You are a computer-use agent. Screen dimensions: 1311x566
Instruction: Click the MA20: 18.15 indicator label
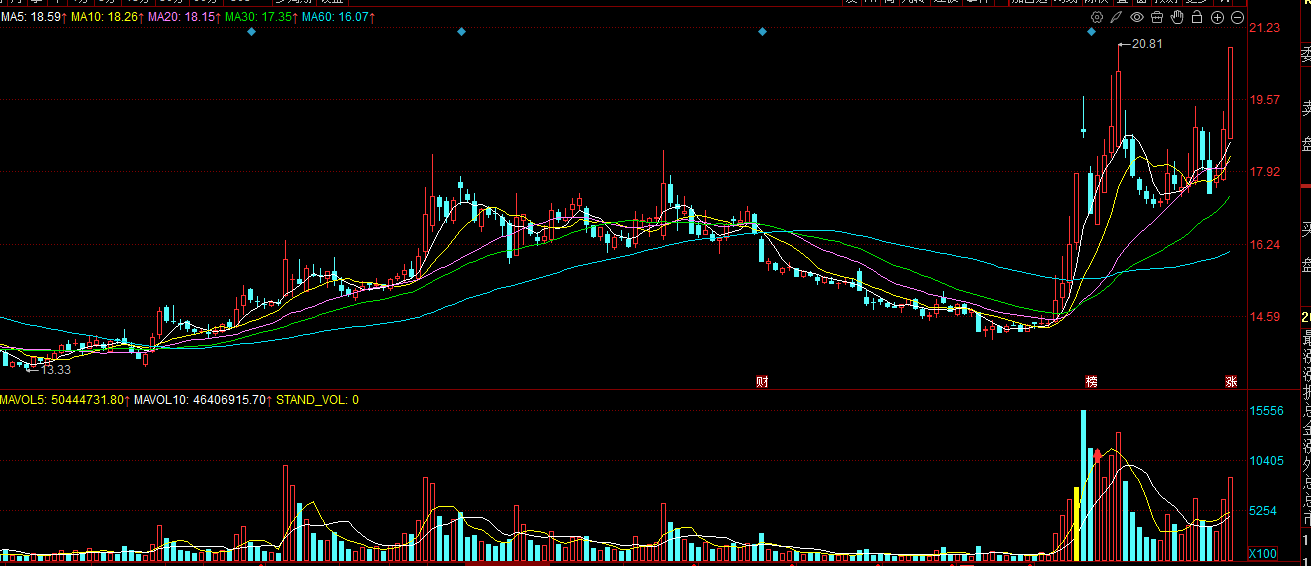point(184,18)
